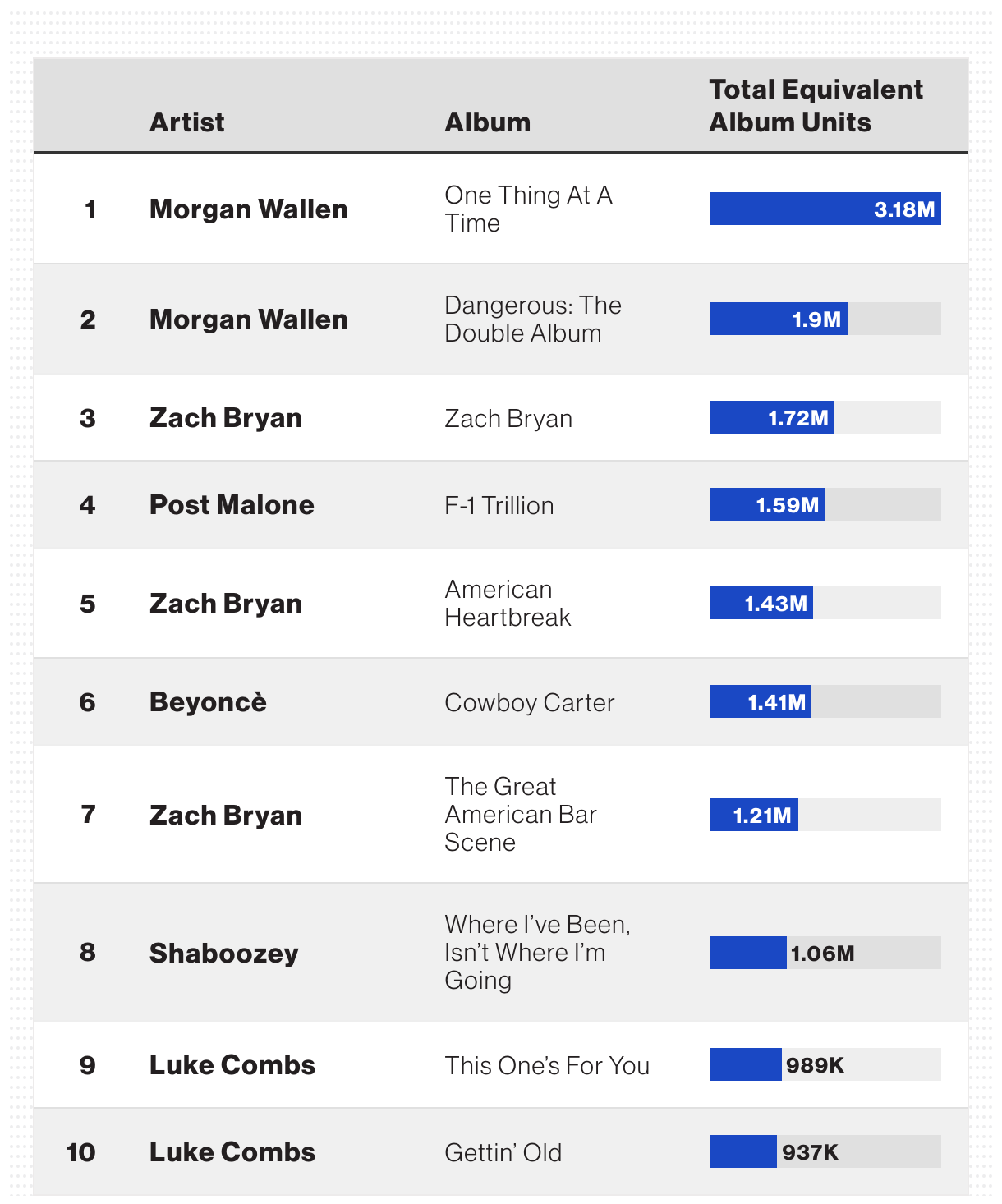
Task: Select The Great American Bar Scene album
Action: tap(521, 814)
